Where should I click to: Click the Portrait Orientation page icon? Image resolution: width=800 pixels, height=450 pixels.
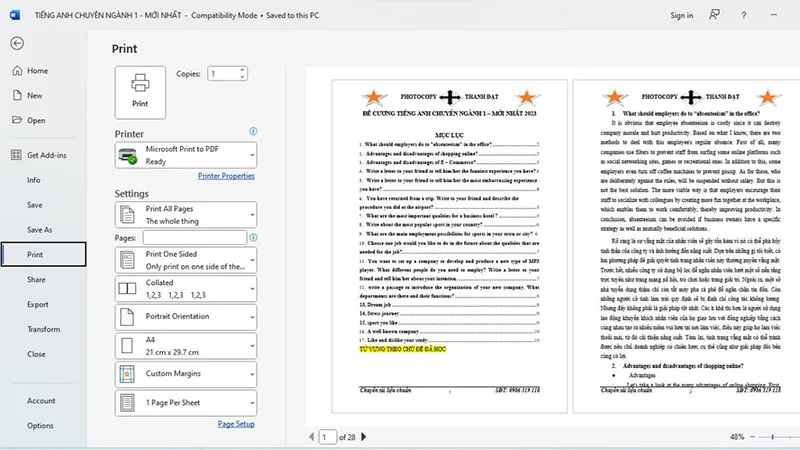[x=127, y=317]
